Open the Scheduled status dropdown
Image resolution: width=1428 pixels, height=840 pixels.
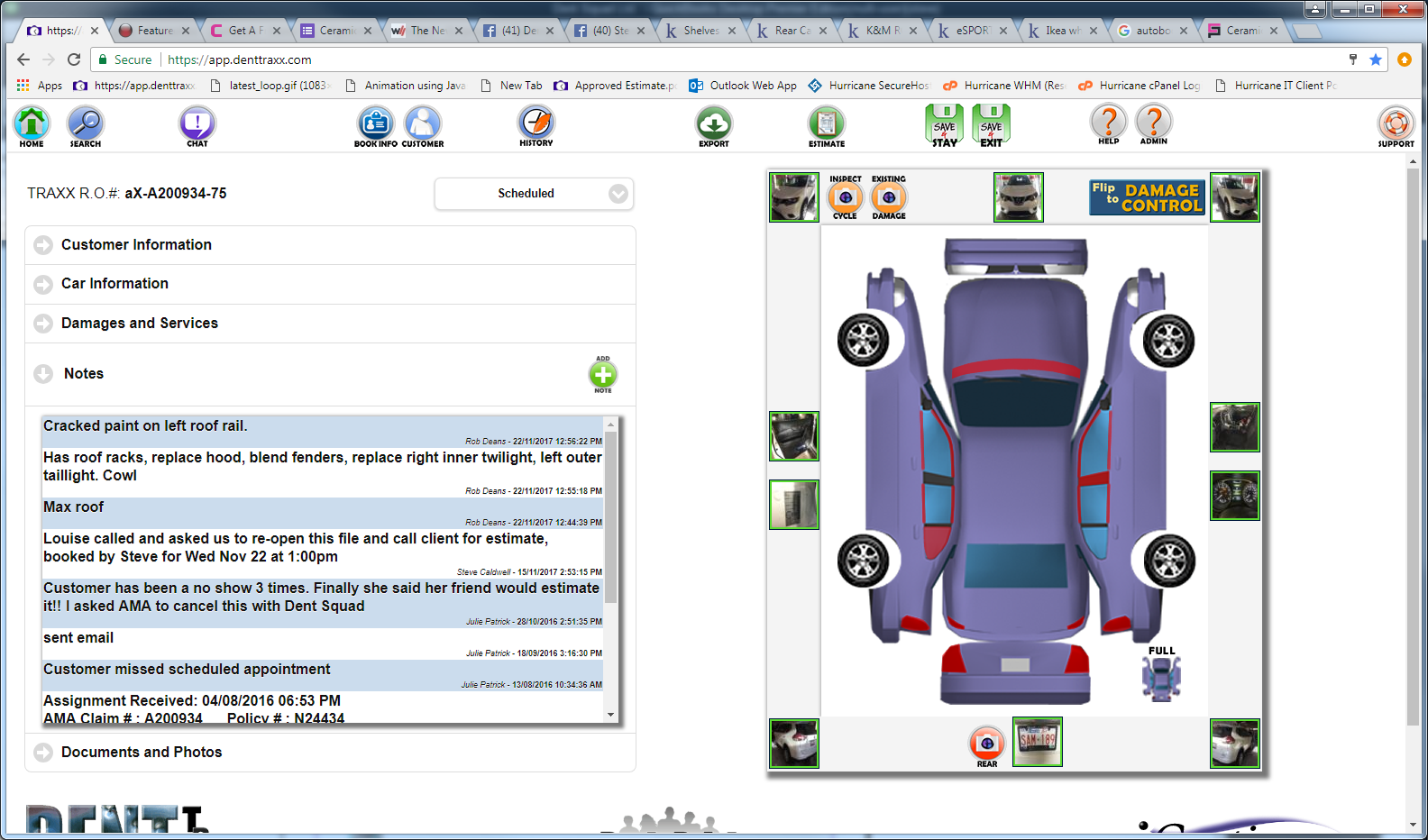[x=534, y=194]
